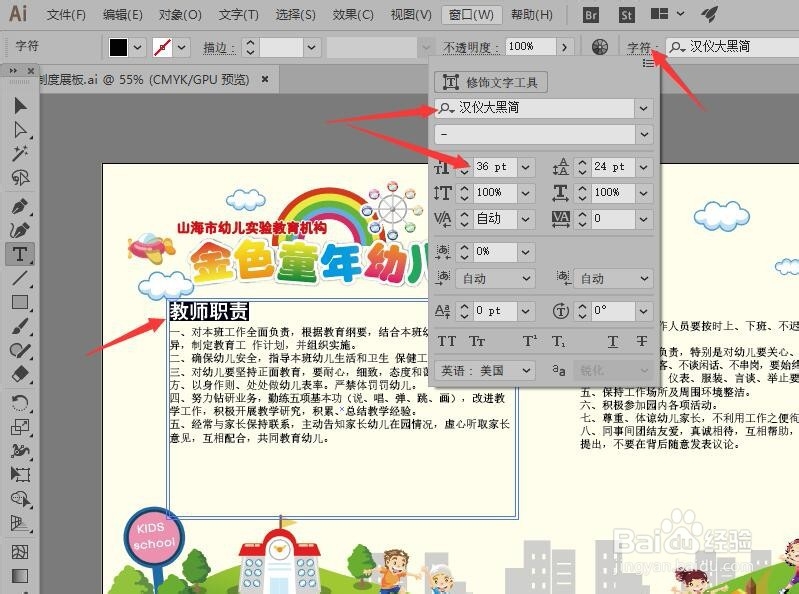Select the Perspective Grid tool

tap(20, 523)
